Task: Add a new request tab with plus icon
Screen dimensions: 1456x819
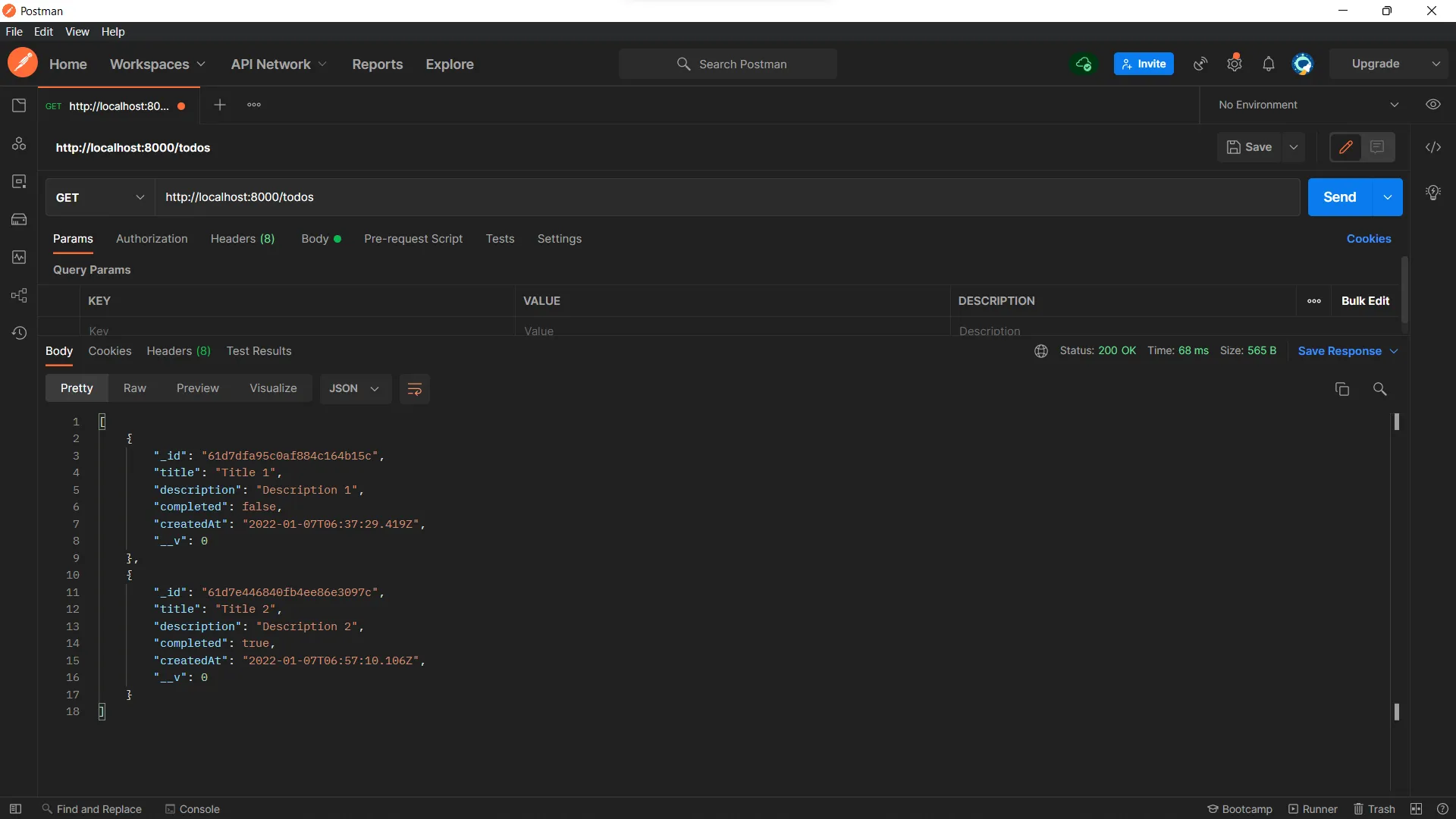Action: [x=220, y=105]
